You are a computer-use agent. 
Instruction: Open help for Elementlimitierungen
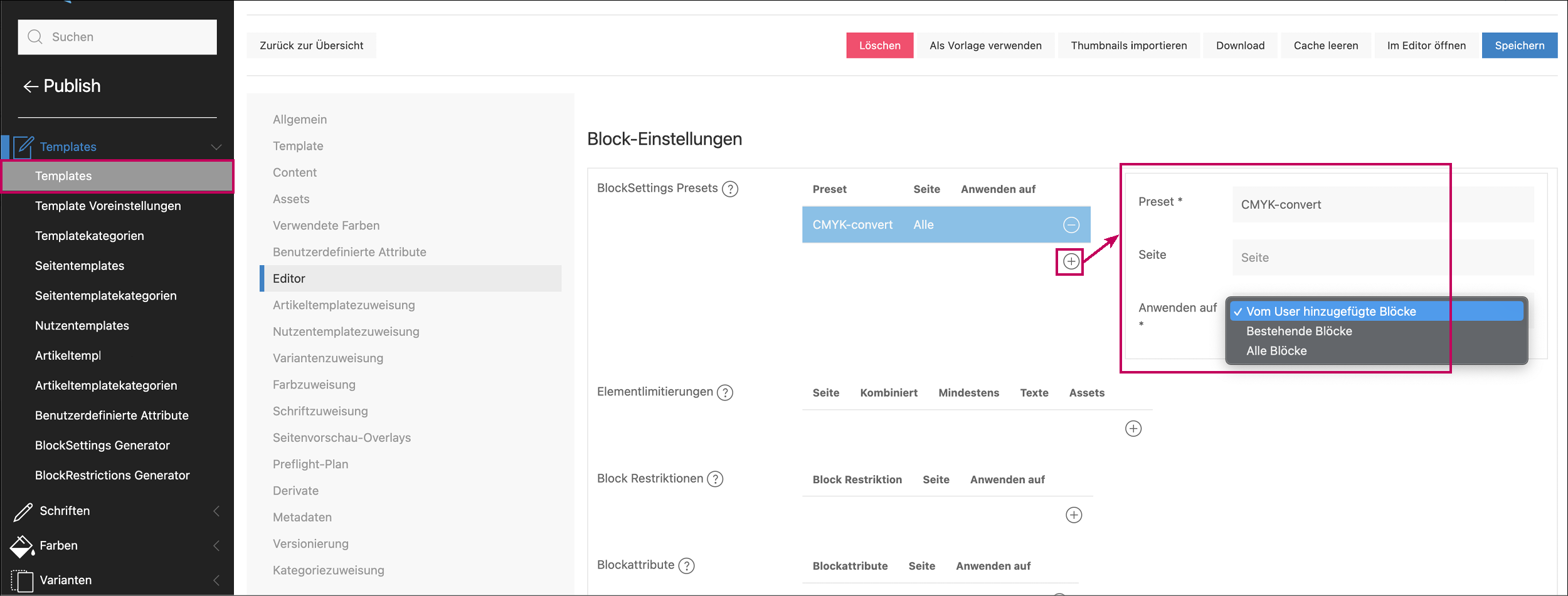[725, 392]
